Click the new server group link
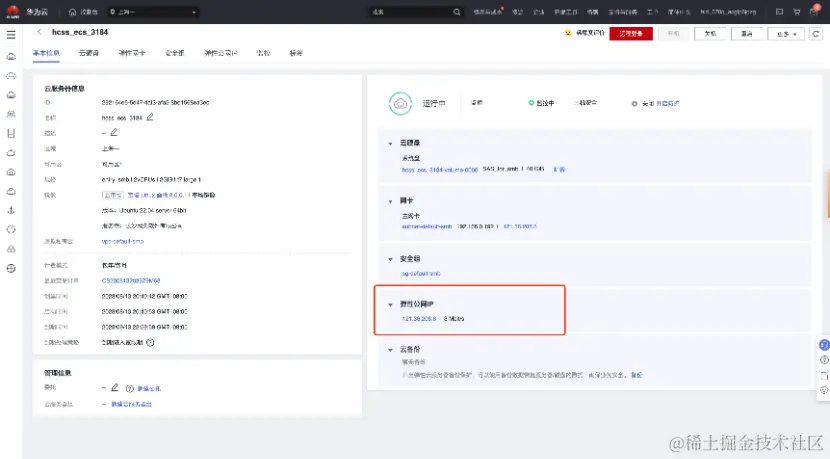 click(131, 404)
